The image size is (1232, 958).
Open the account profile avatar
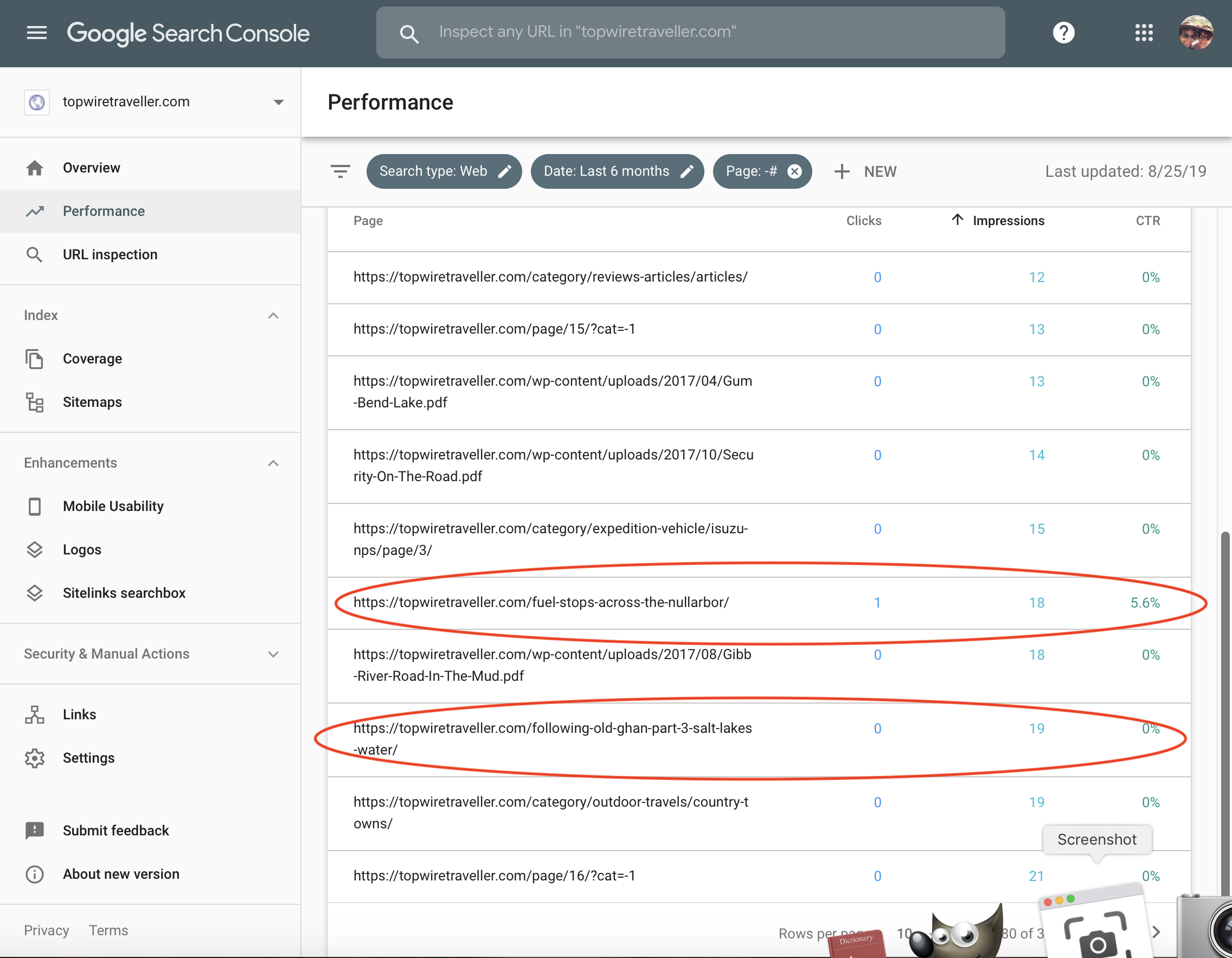click(1196, 33)
